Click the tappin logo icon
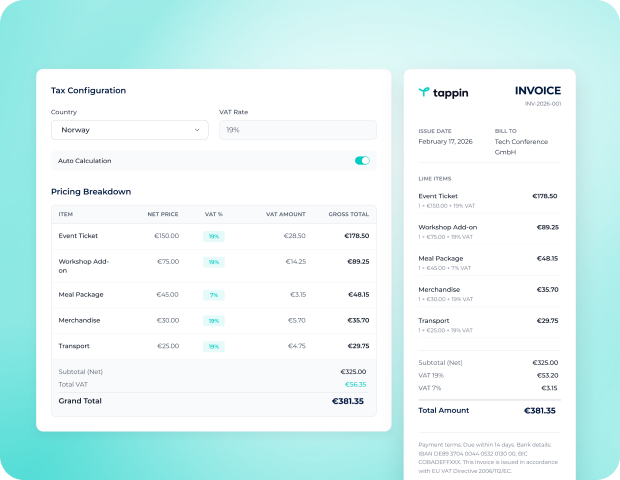This screenshot has width=620, height=480. 425,92
